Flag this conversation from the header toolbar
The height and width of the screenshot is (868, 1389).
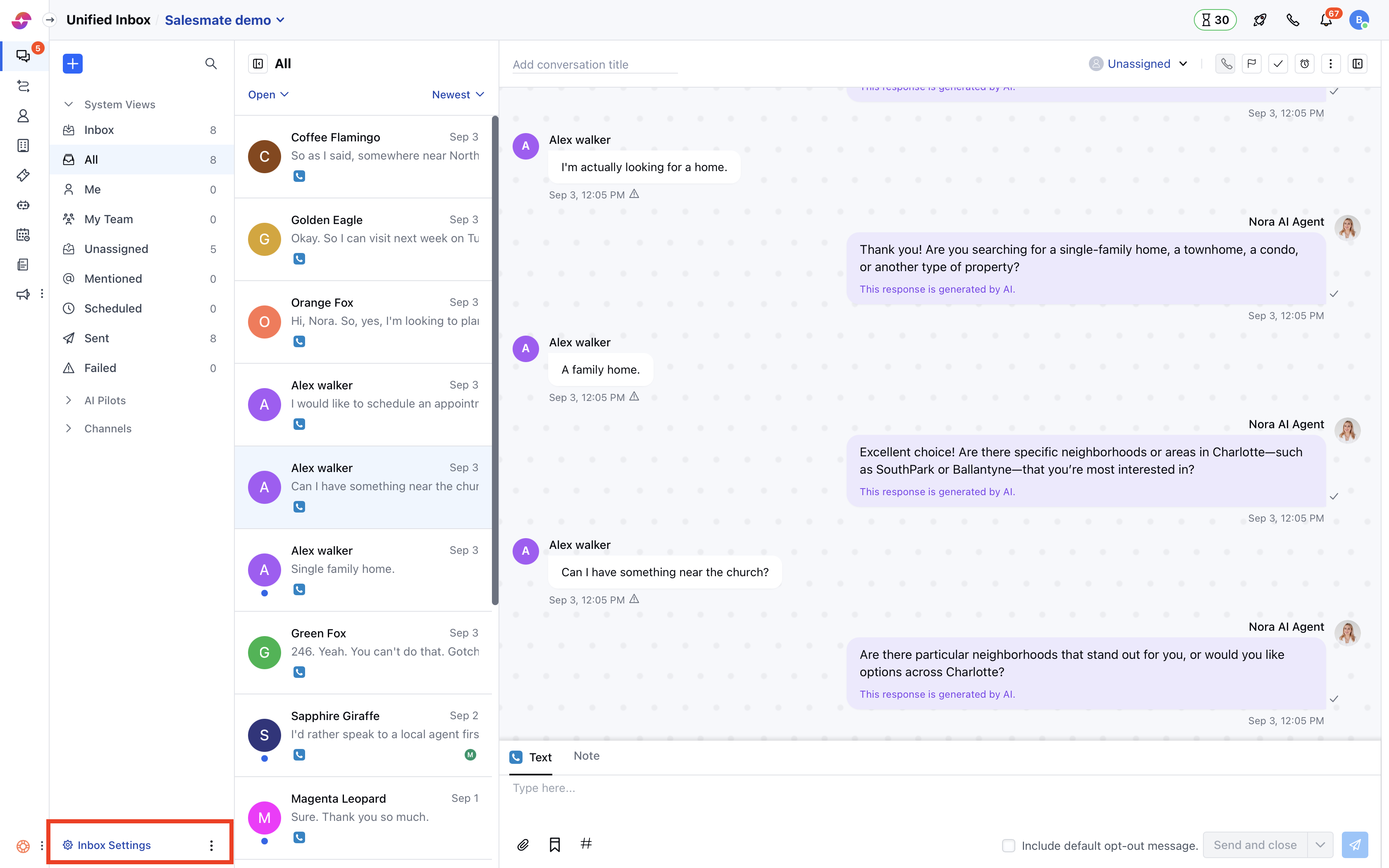(x=1252, y=63)
